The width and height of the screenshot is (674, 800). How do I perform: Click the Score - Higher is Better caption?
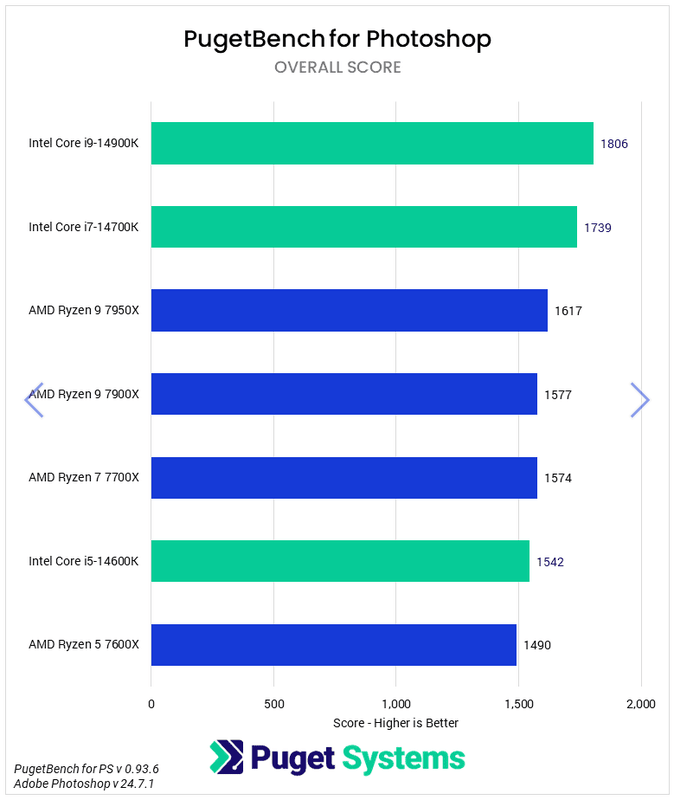(396, 723)
